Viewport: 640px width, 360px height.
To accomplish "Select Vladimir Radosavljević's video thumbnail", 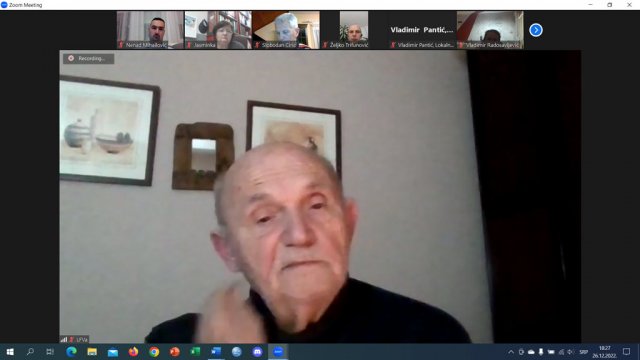I will (x=490, y=30).
